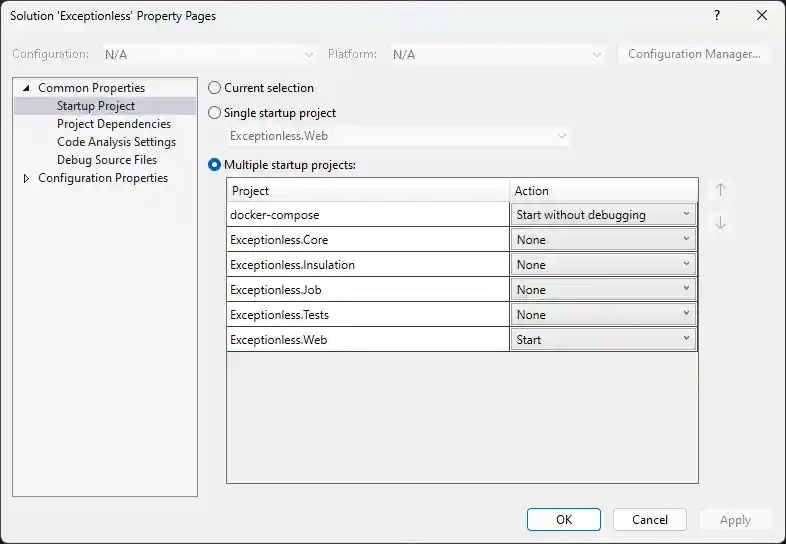The image size is (786, 544).
Task: Click the Cancel button
Action: coord(650,520)
